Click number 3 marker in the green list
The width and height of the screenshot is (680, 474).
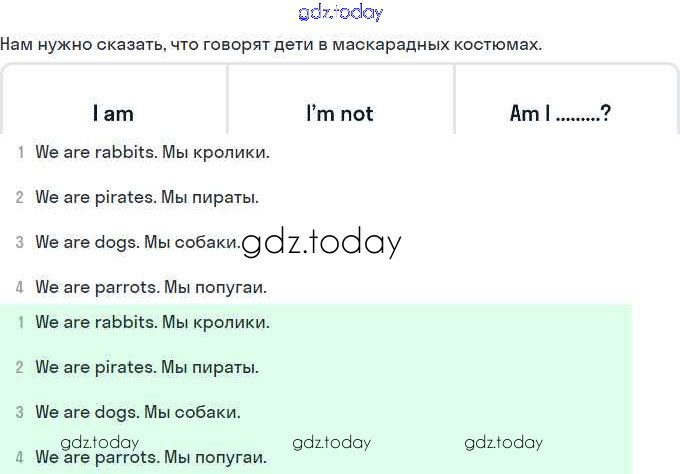tap(20, 412)
